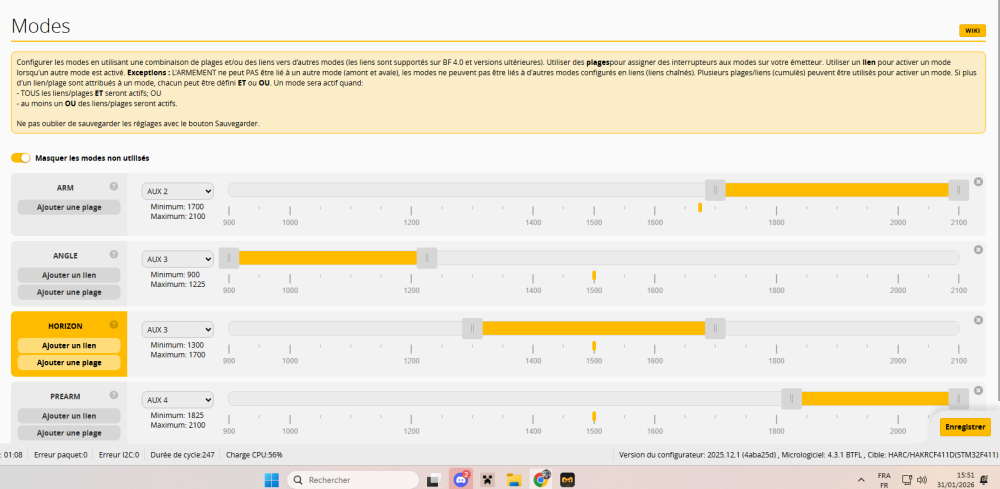The width and height of the screenshot is (1000, 489).
Task: Expand the AUX 3 dropdown for ANGLE
Action: click(x=178, y=259)
